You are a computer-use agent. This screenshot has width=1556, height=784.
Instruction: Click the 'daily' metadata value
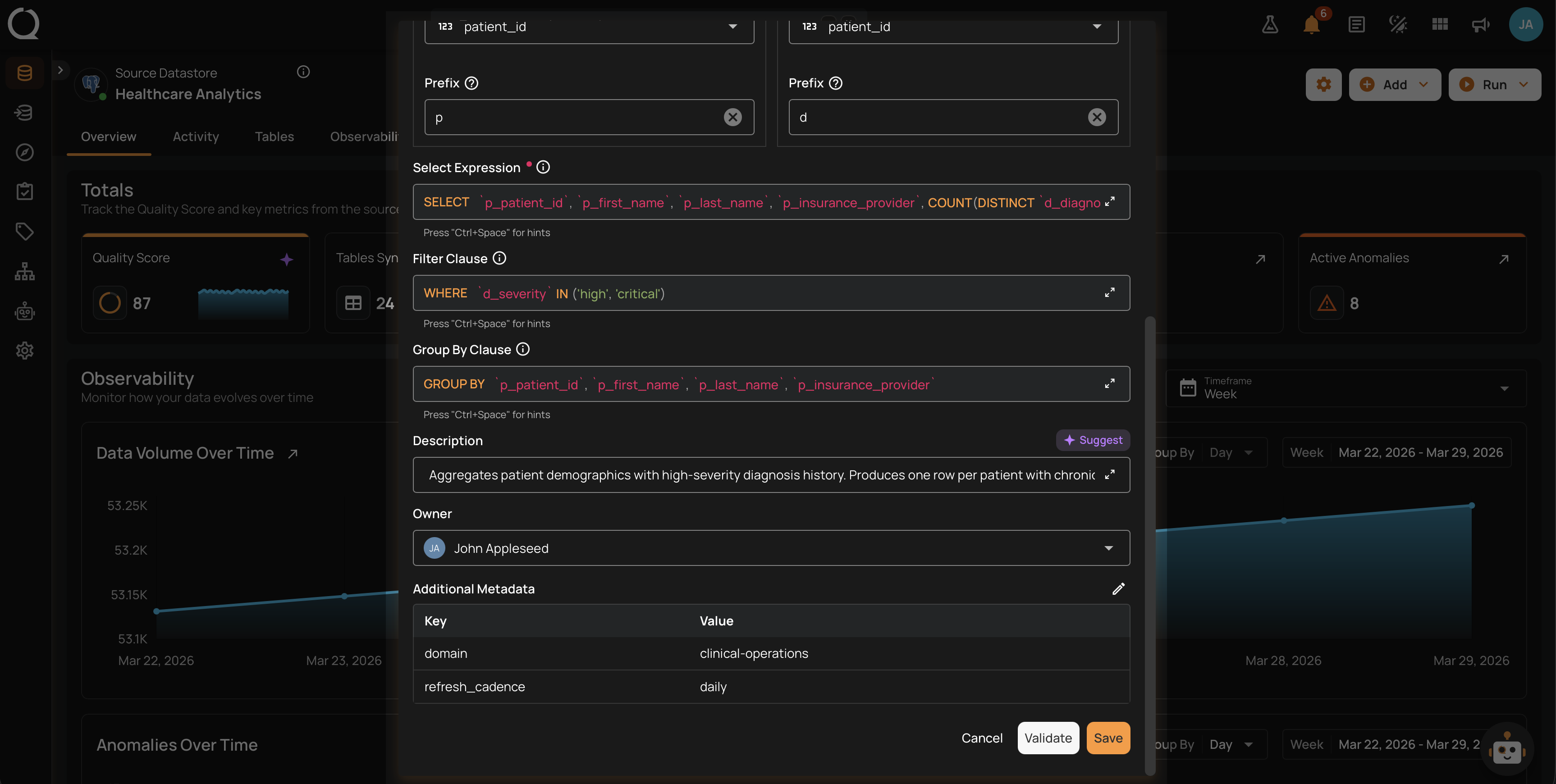[713, 687]
